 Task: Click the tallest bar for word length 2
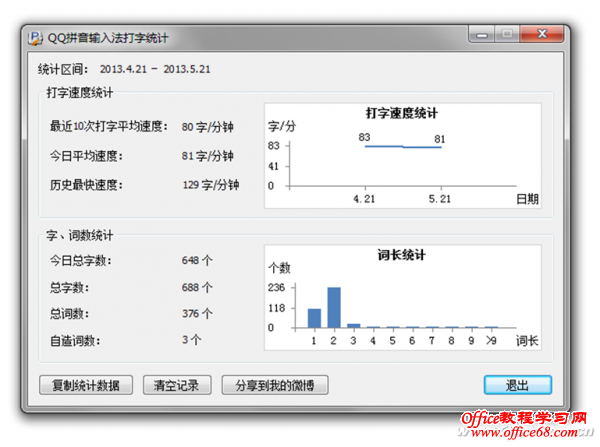pos(334,307)
